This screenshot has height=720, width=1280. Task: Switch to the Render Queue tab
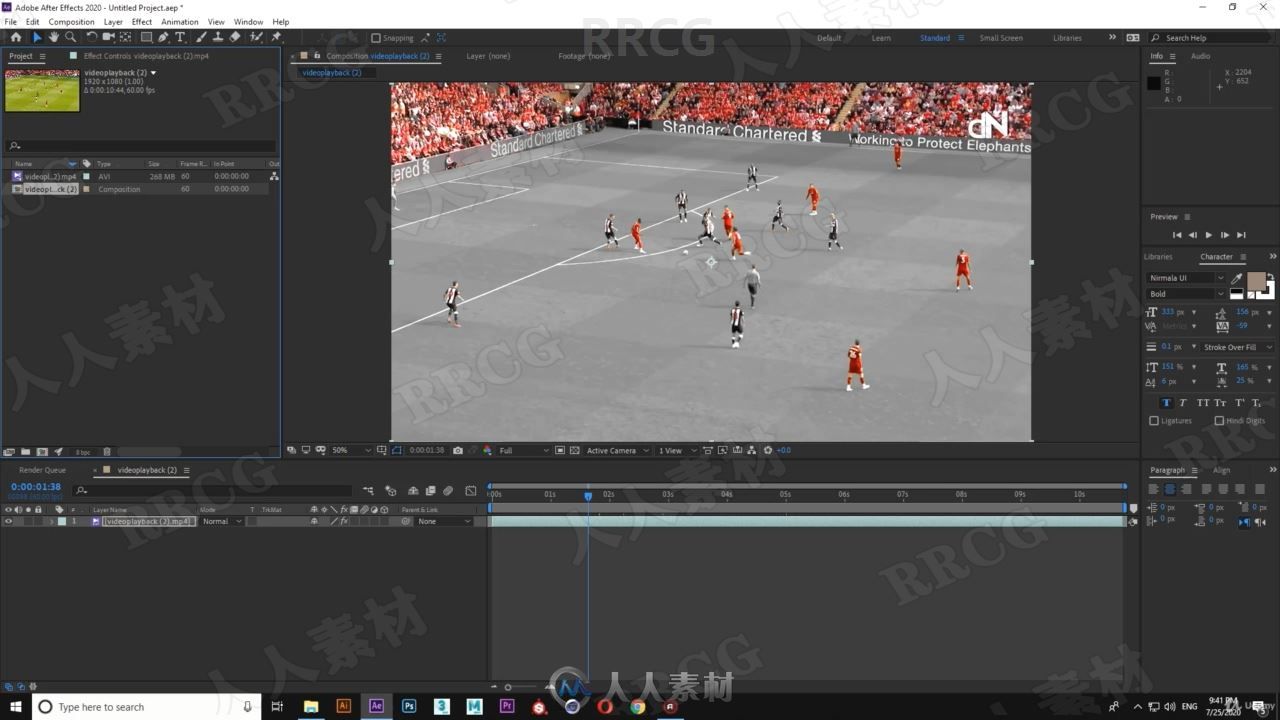coord(42,470)
